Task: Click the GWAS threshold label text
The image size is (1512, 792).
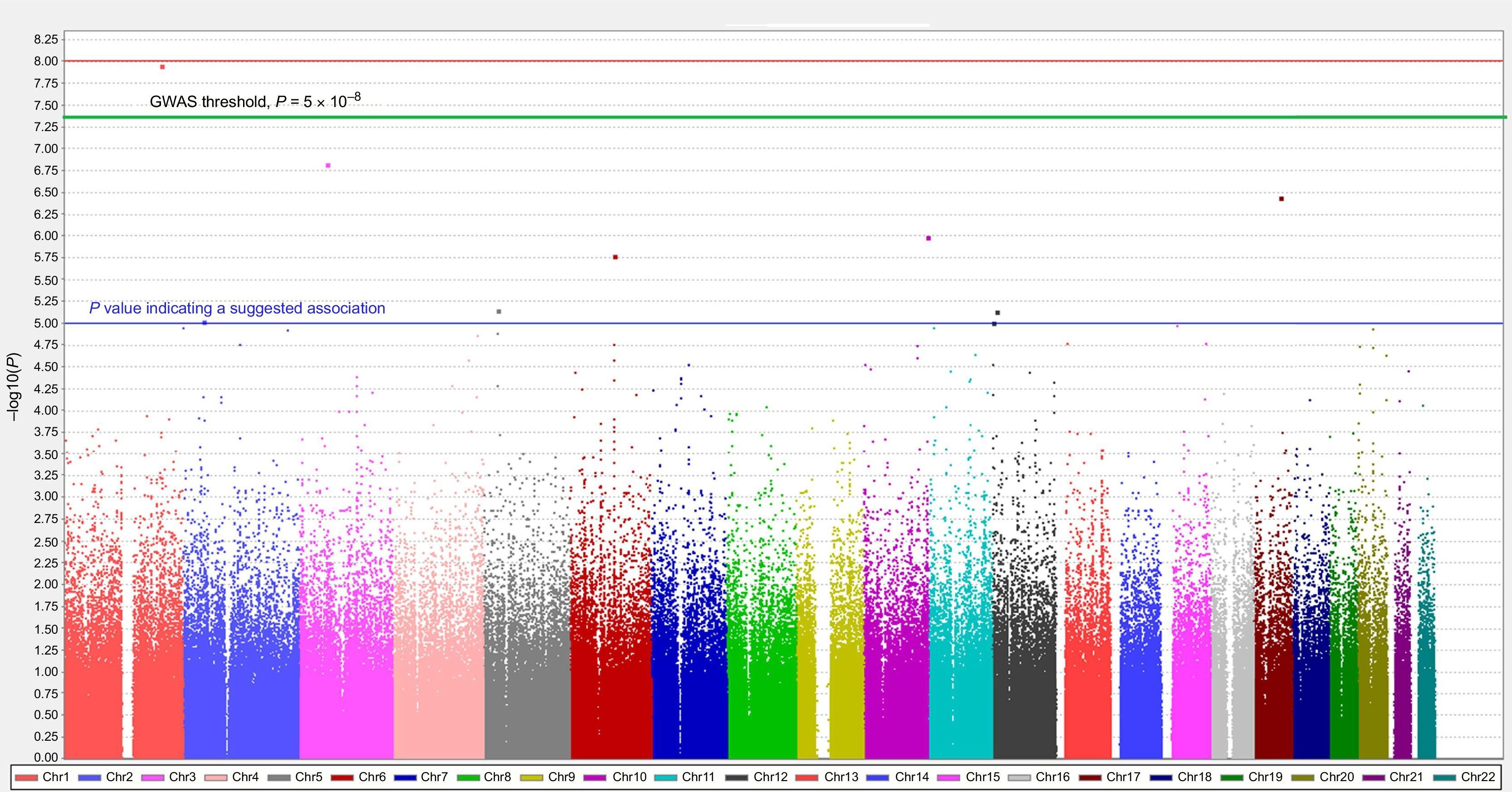Action: 255,101
